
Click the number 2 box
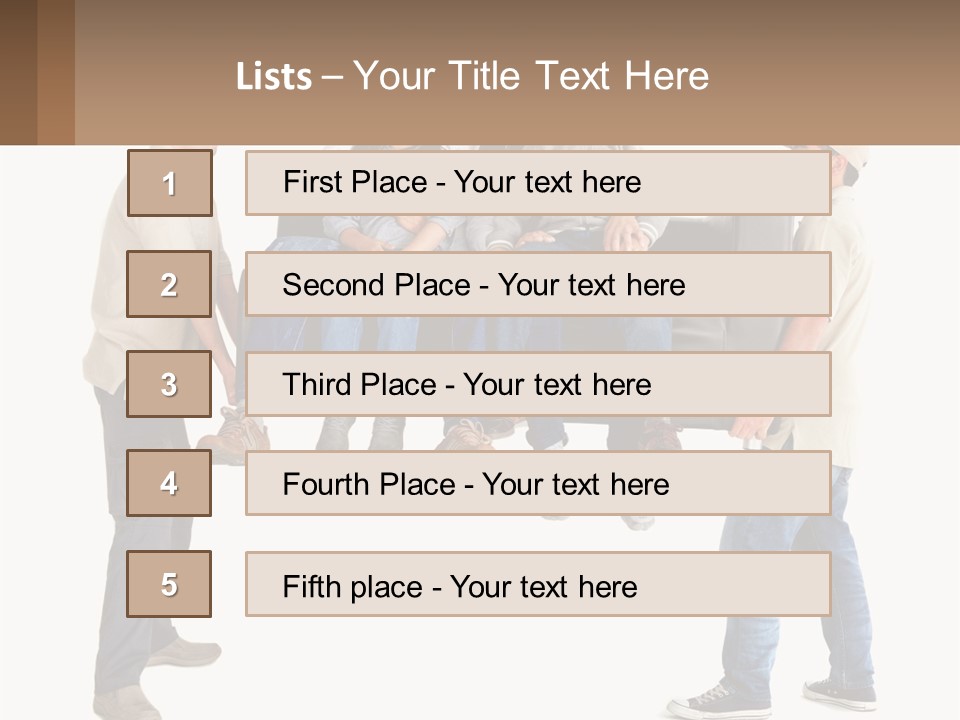pos(169,284)
